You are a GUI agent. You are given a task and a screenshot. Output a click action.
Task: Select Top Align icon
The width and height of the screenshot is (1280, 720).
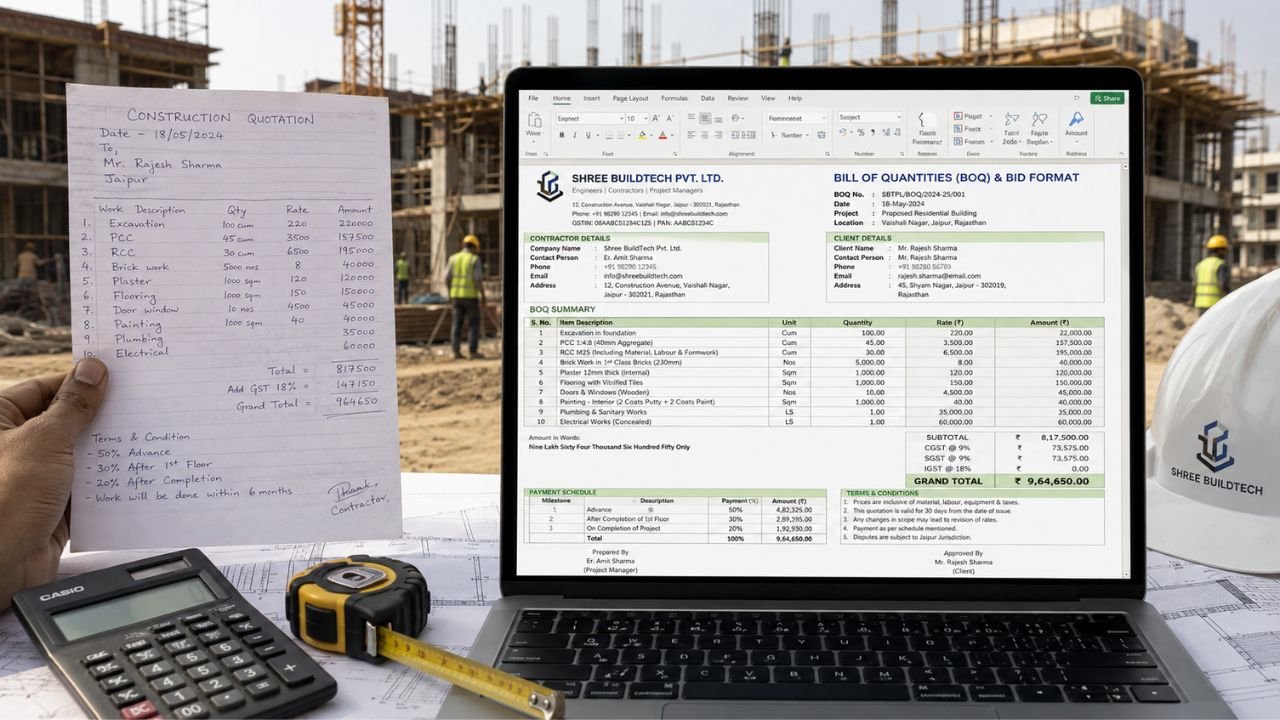[x=691, y=116]
